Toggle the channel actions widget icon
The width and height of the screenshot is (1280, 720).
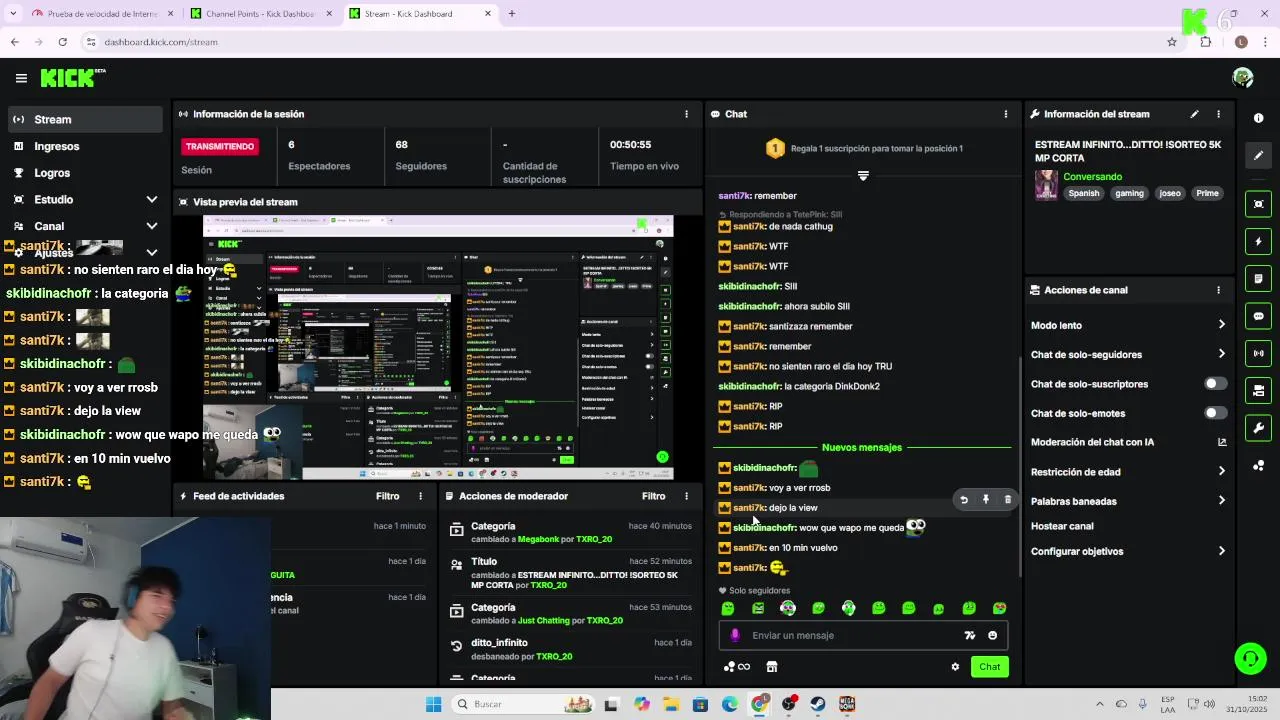click(1258, 390)
